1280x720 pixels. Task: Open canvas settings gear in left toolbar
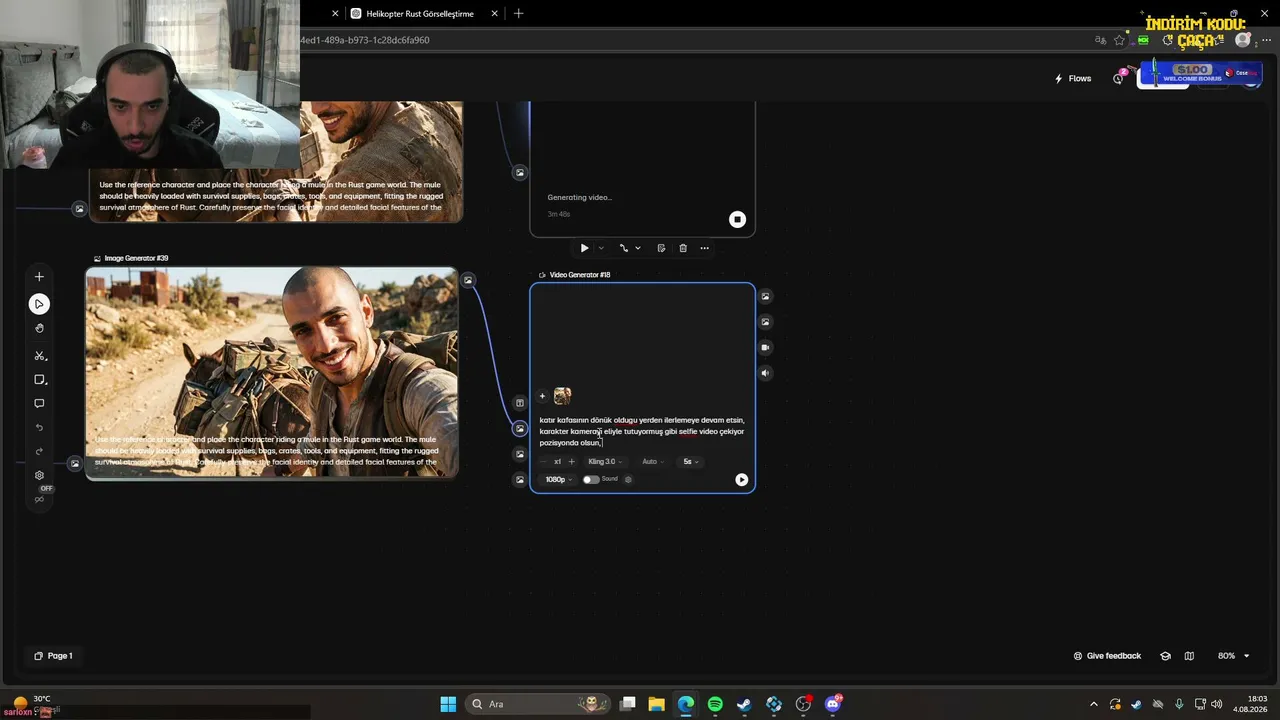pos(39,476)
